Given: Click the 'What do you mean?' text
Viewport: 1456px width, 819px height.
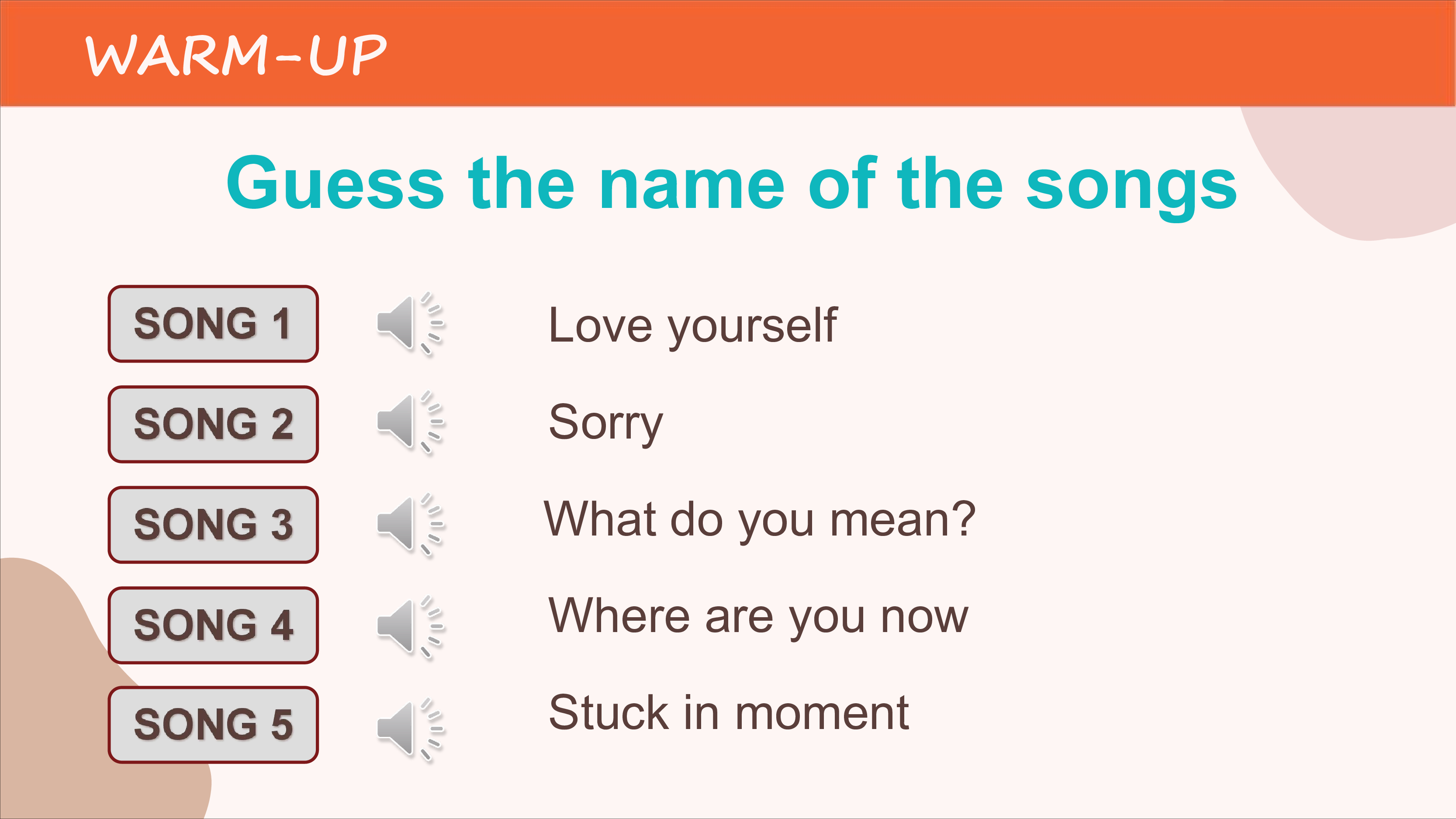Looking at the screenshot, I should pyautogui.click(x=760, y=520).
